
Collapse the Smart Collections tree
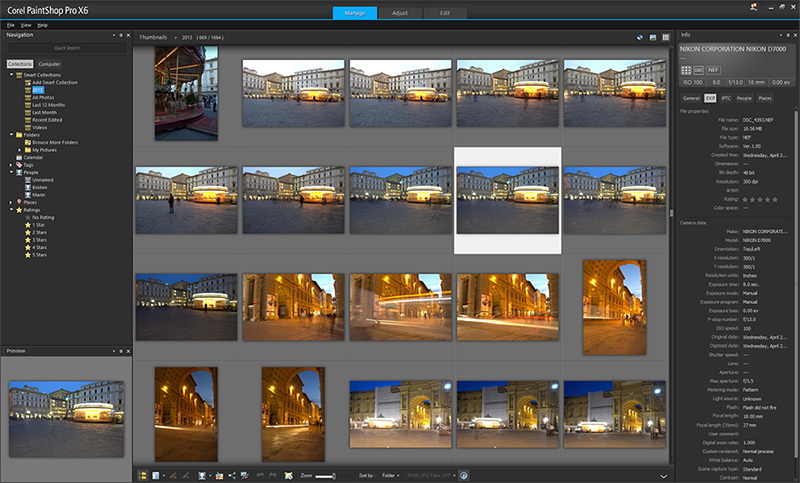[x=9, y=74]
